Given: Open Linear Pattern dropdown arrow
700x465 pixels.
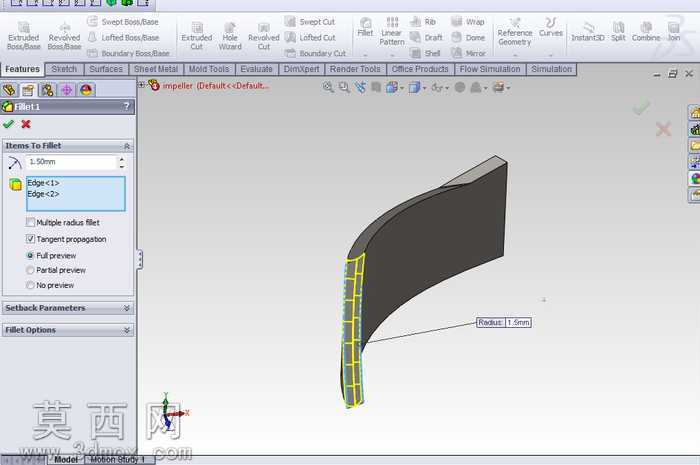Looking at the screenshot, I should 392,55.
